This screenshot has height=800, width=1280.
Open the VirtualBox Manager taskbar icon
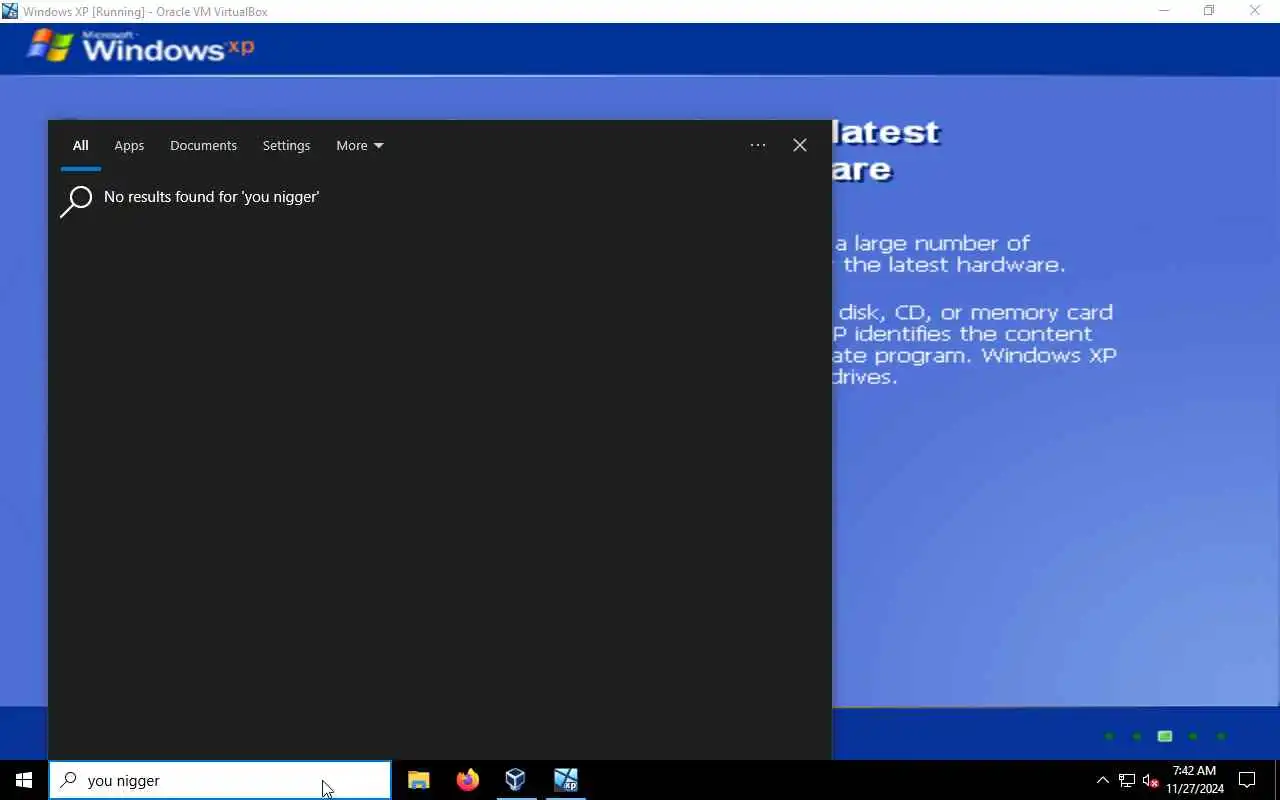[x=515, y=780]
